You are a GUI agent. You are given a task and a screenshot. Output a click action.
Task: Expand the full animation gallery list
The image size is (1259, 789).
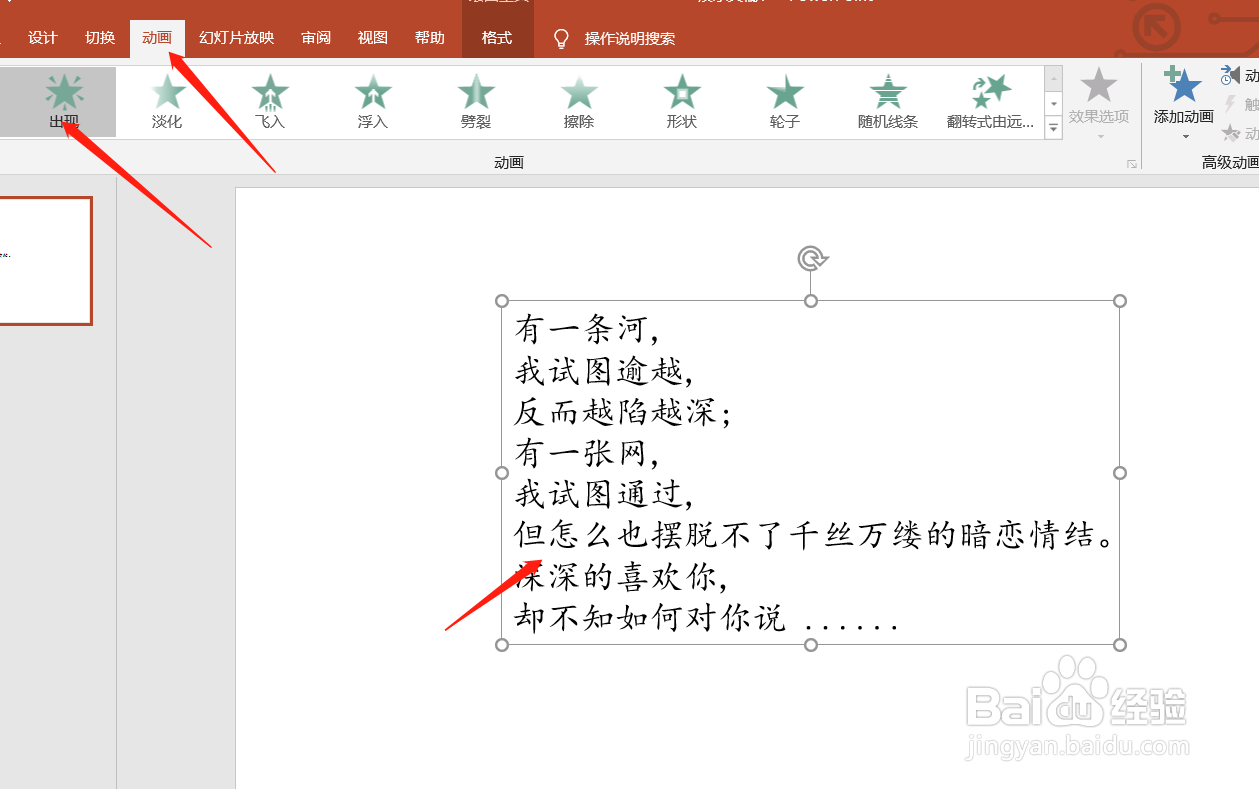[1053, 127]
